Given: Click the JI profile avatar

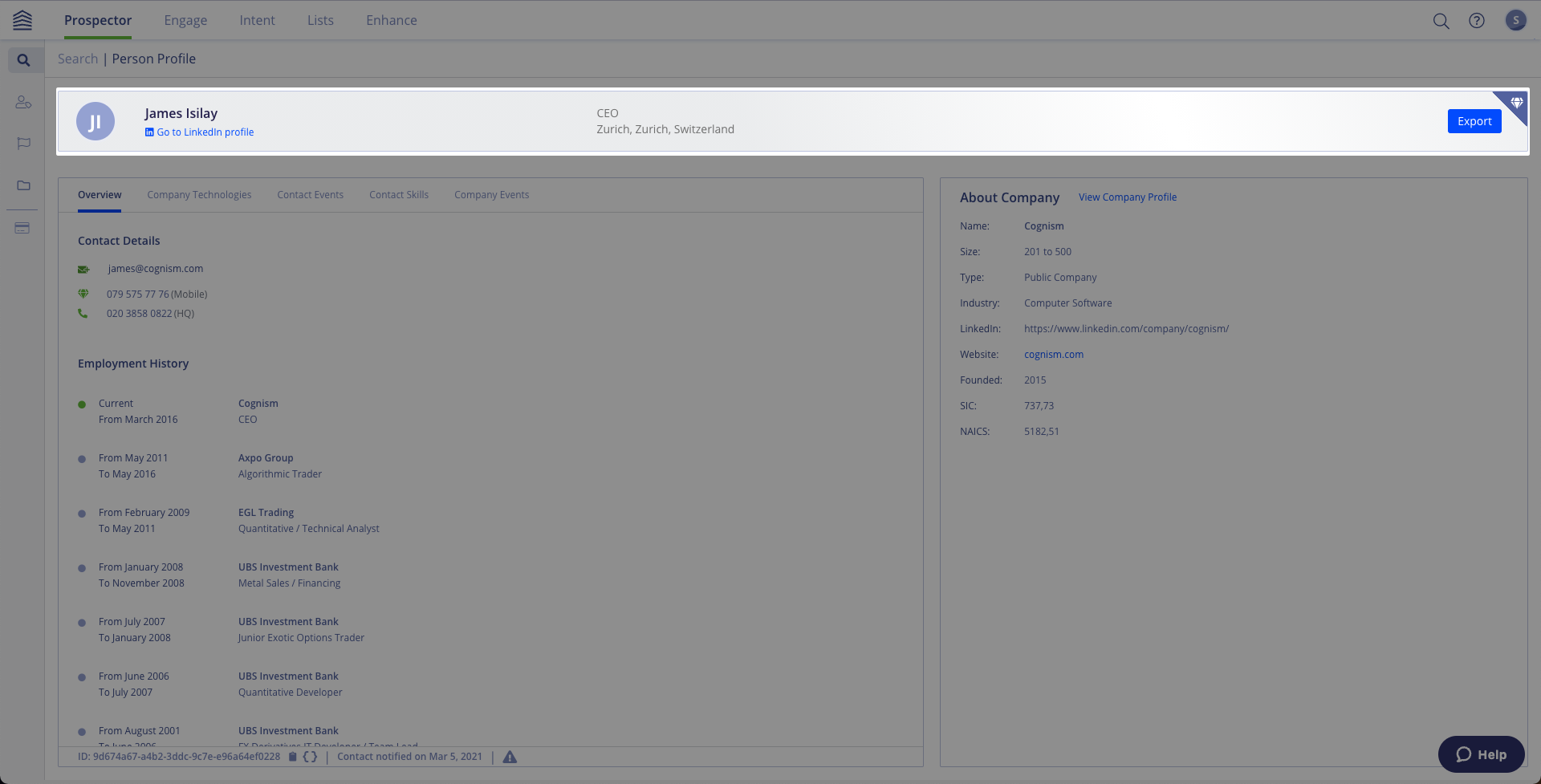Looking at the screenshot, I should 96,121.
